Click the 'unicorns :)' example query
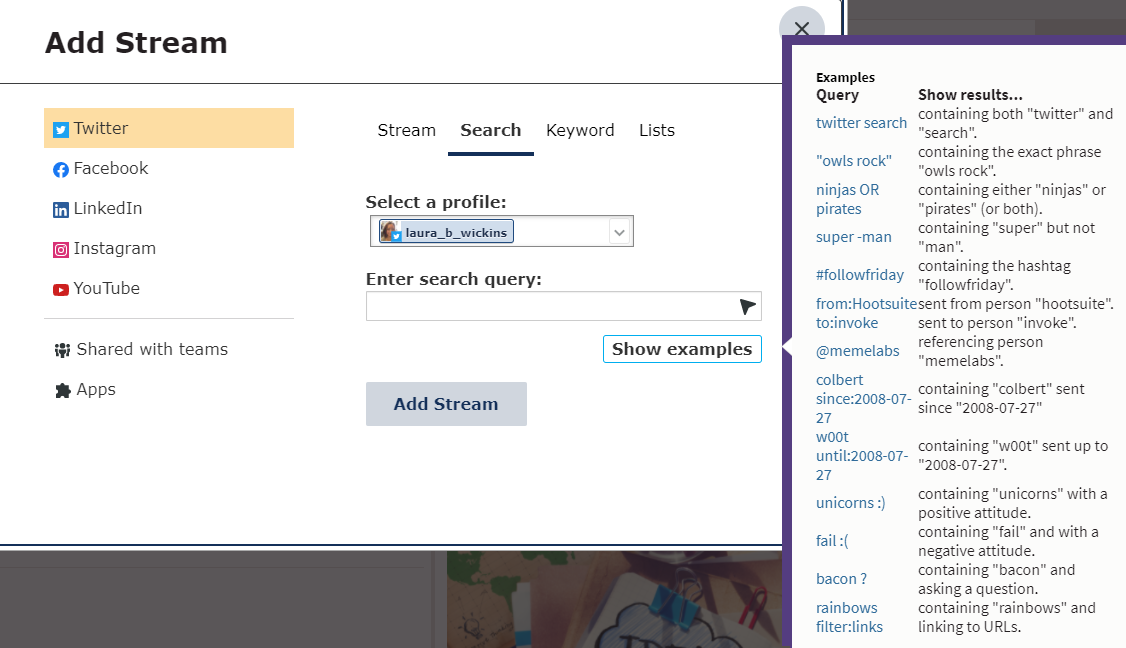The height and width of the screenshot is (648, 1126). click(x=850, y=503)
